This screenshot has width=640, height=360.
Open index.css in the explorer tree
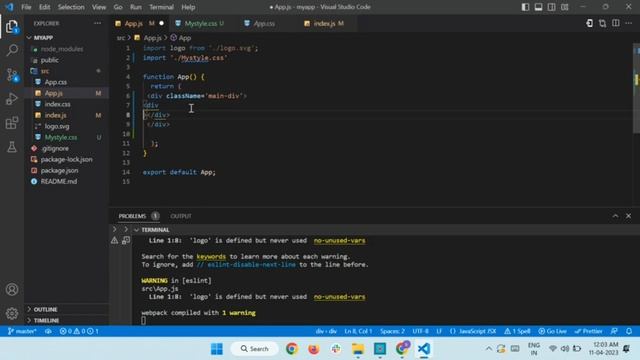point(57,104)
